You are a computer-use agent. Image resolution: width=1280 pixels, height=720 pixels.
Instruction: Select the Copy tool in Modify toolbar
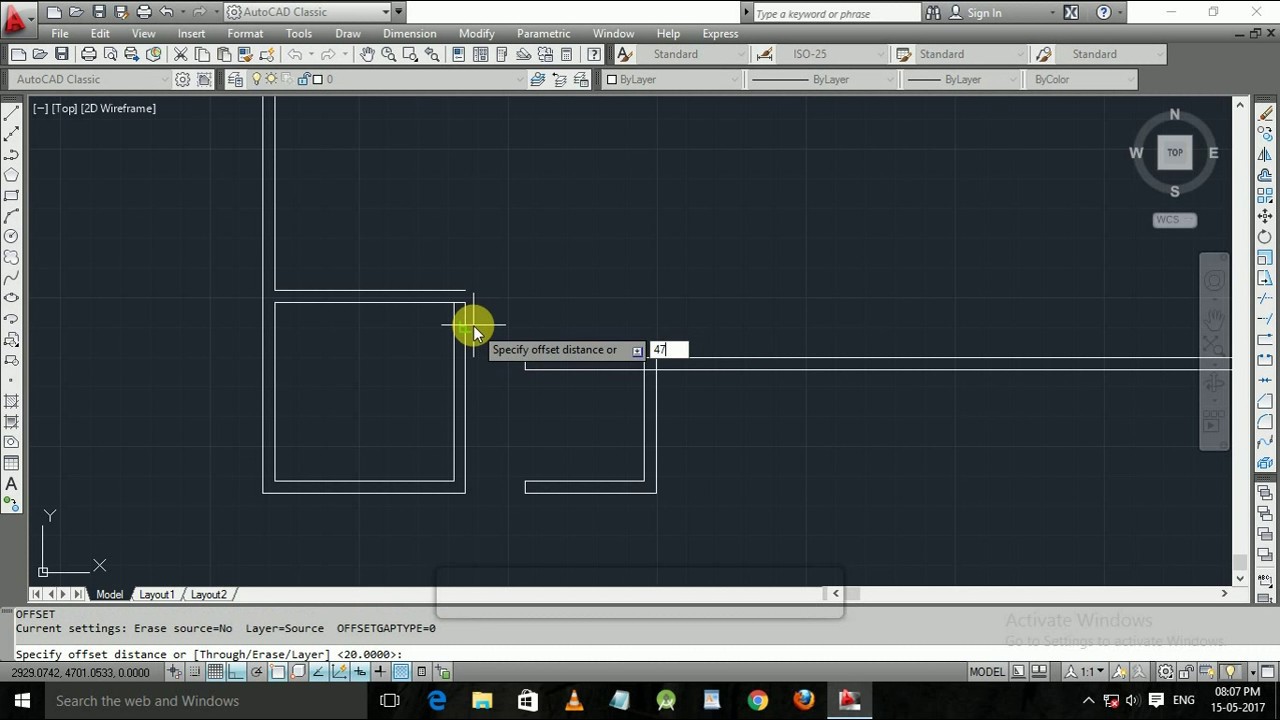point(1265,134)
